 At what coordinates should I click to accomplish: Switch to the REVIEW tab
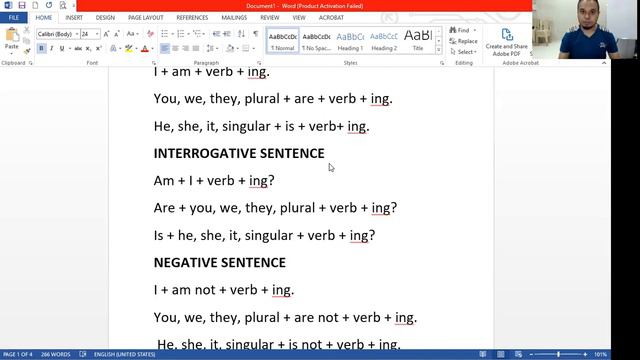point(270,18)
